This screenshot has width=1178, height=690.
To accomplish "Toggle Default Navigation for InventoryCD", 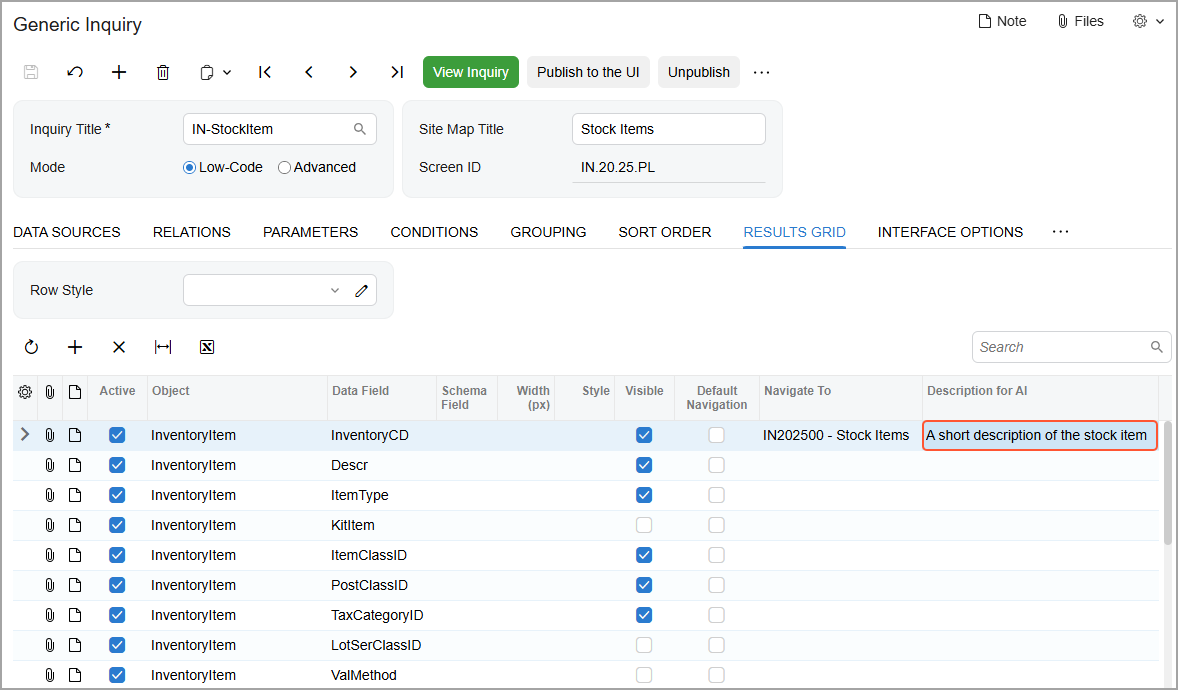I will [x=717, y=435].
